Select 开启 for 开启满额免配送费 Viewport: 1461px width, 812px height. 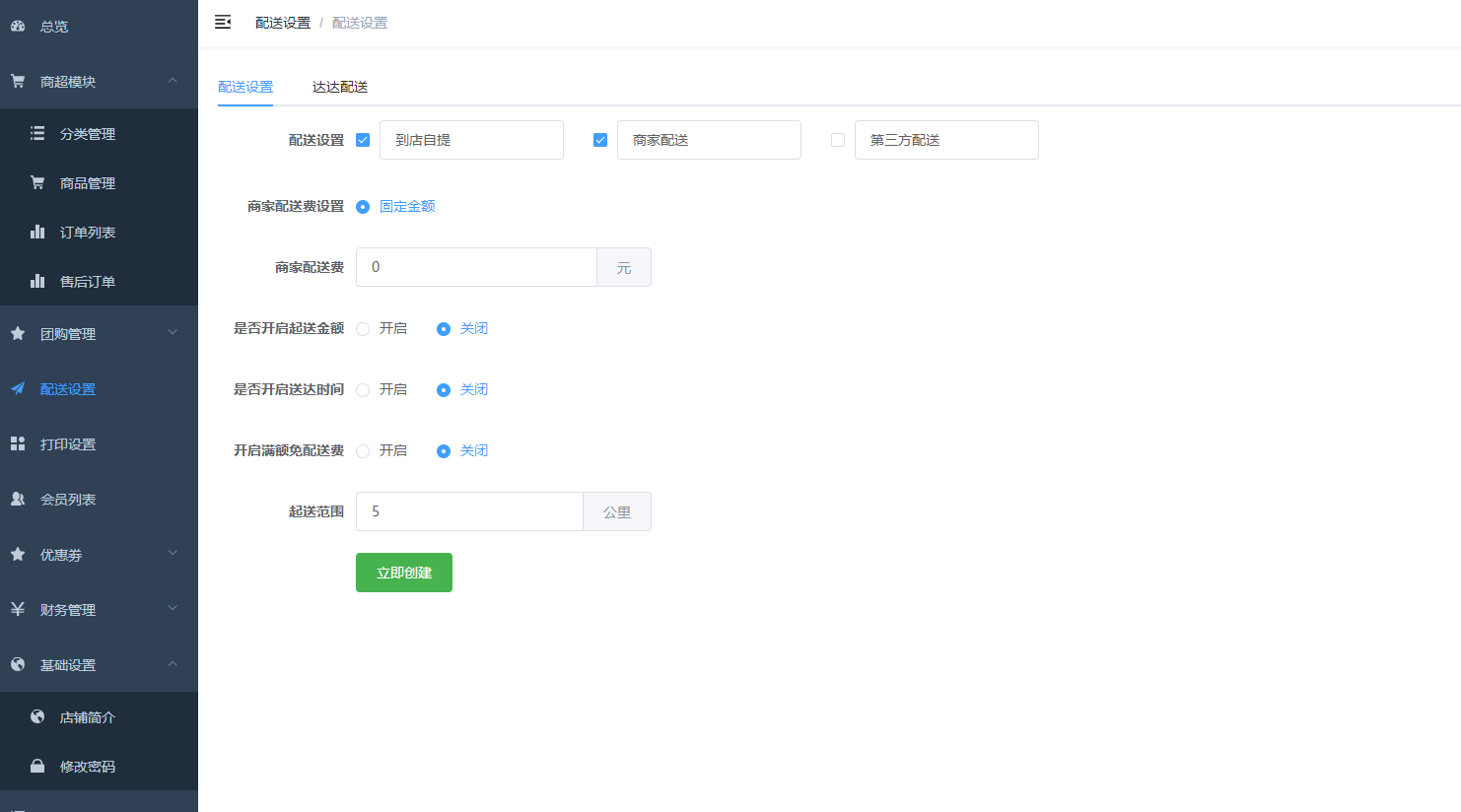pos(363,451)
